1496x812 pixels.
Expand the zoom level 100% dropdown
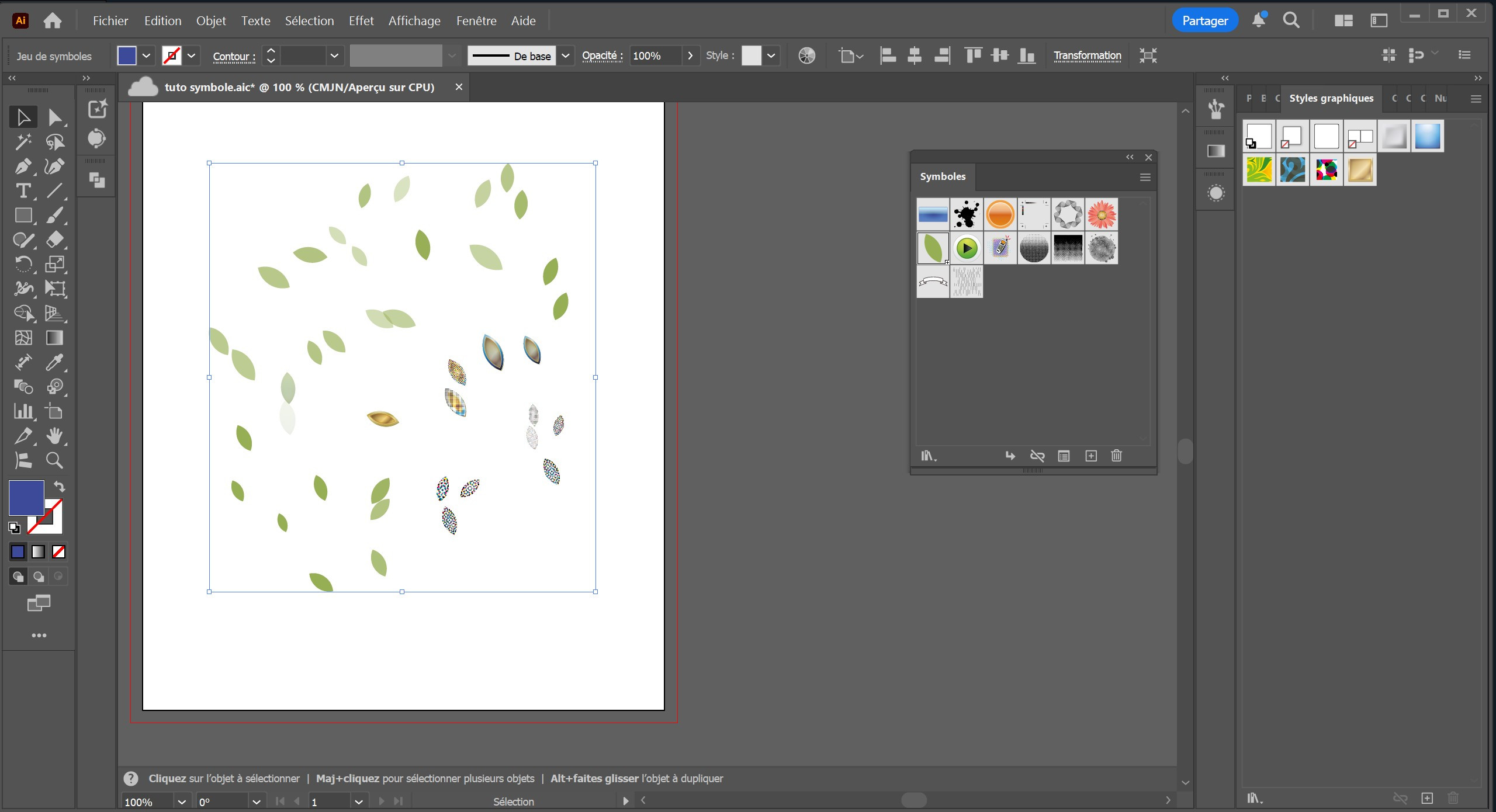coord(182,801)
